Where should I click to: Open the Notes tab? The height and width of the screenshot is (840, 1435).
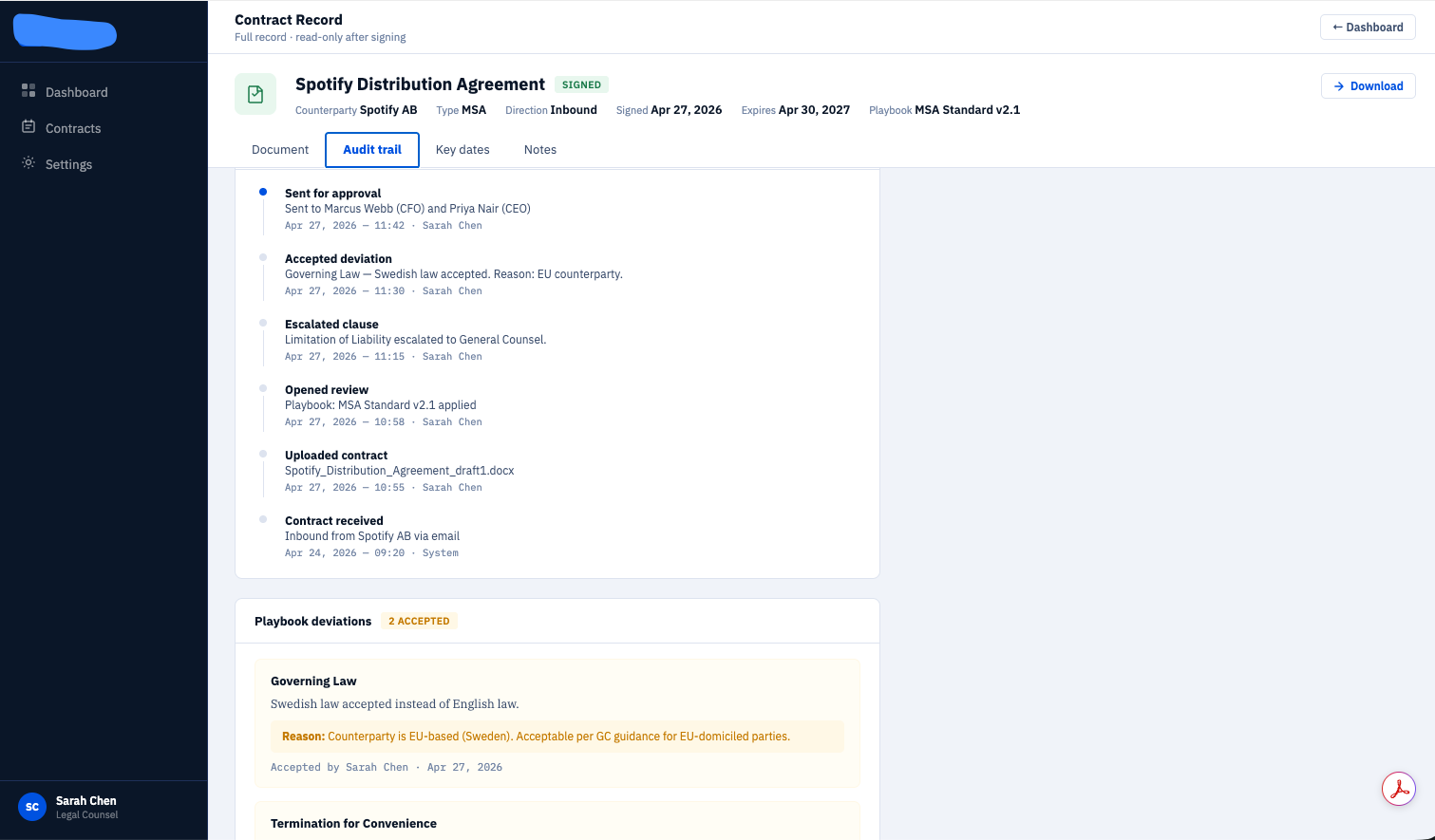tap(540, 150)
